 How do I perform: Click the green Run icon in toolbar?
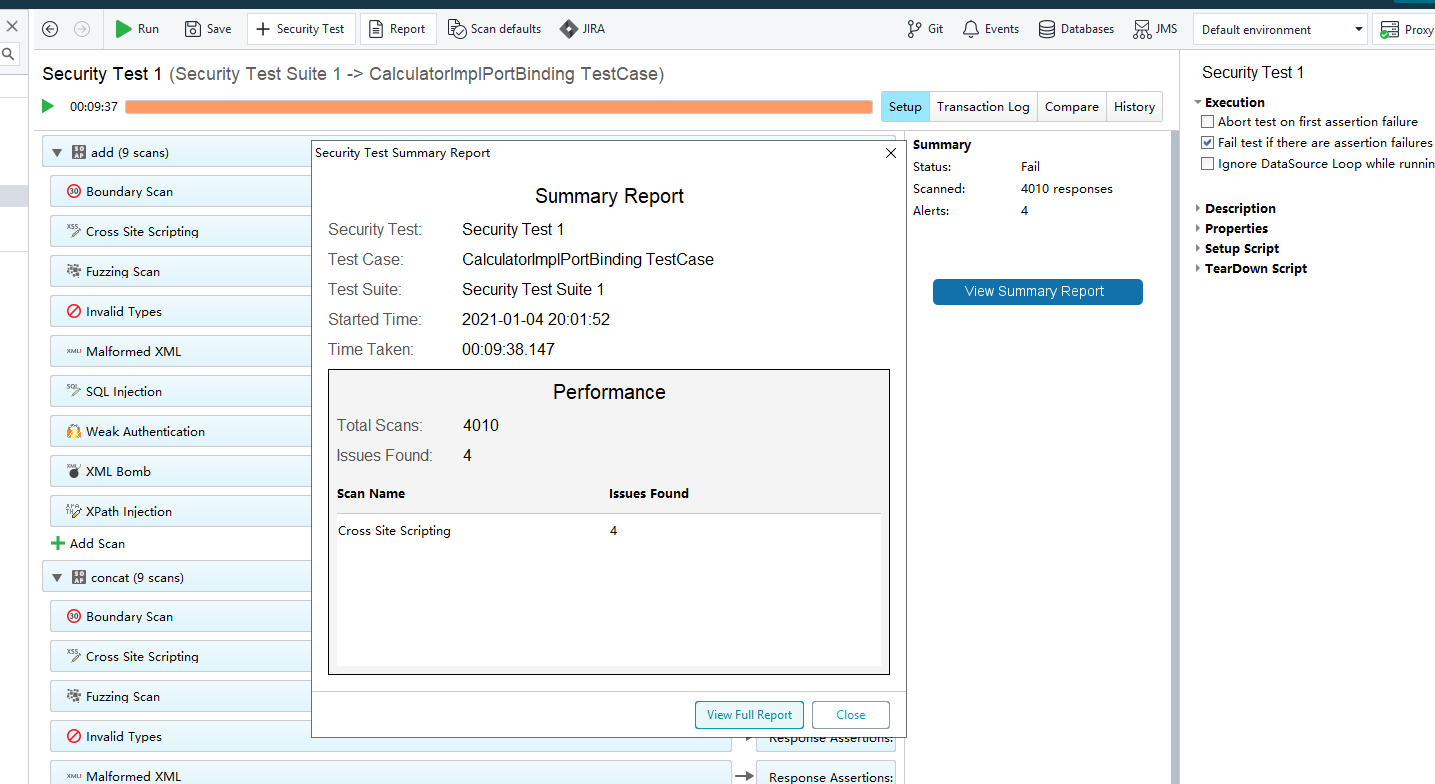pyautogui.click(x=124, y=29)
